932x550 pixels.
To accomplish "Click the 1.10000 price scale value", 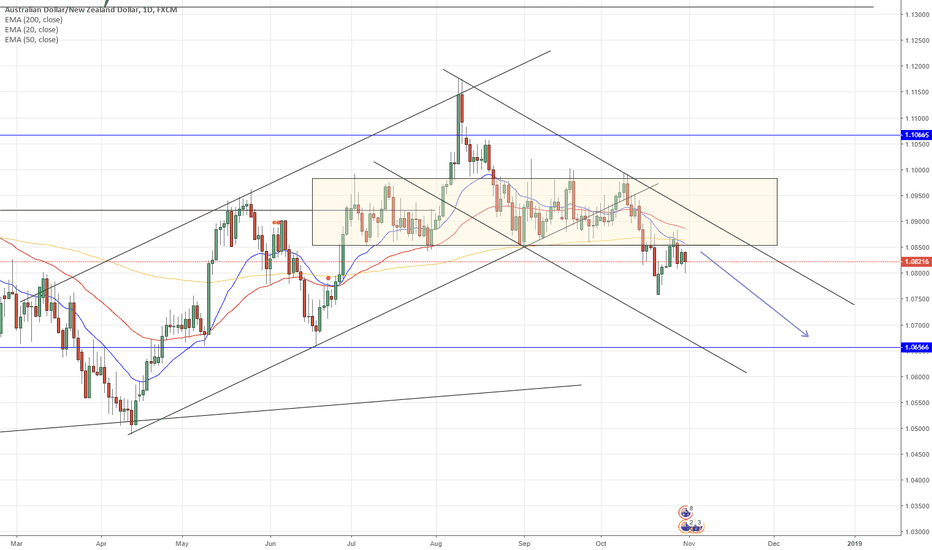I will click(918, 170).
